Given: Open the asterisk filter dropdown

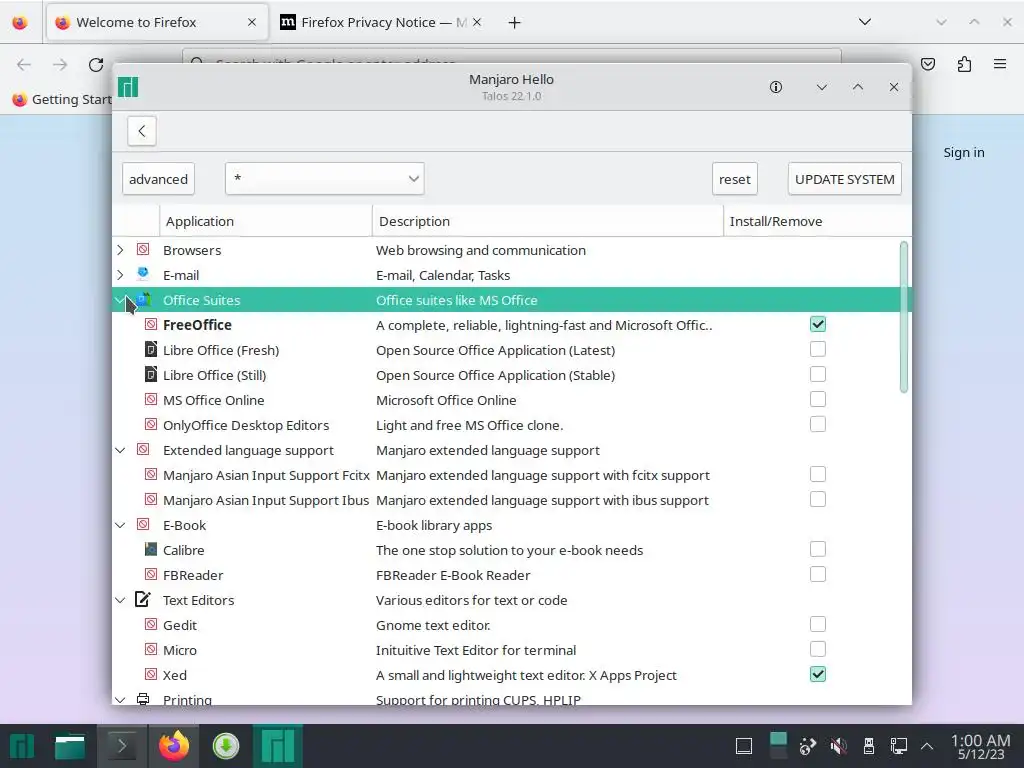Looking at the screenshot, I should (325, 178).
